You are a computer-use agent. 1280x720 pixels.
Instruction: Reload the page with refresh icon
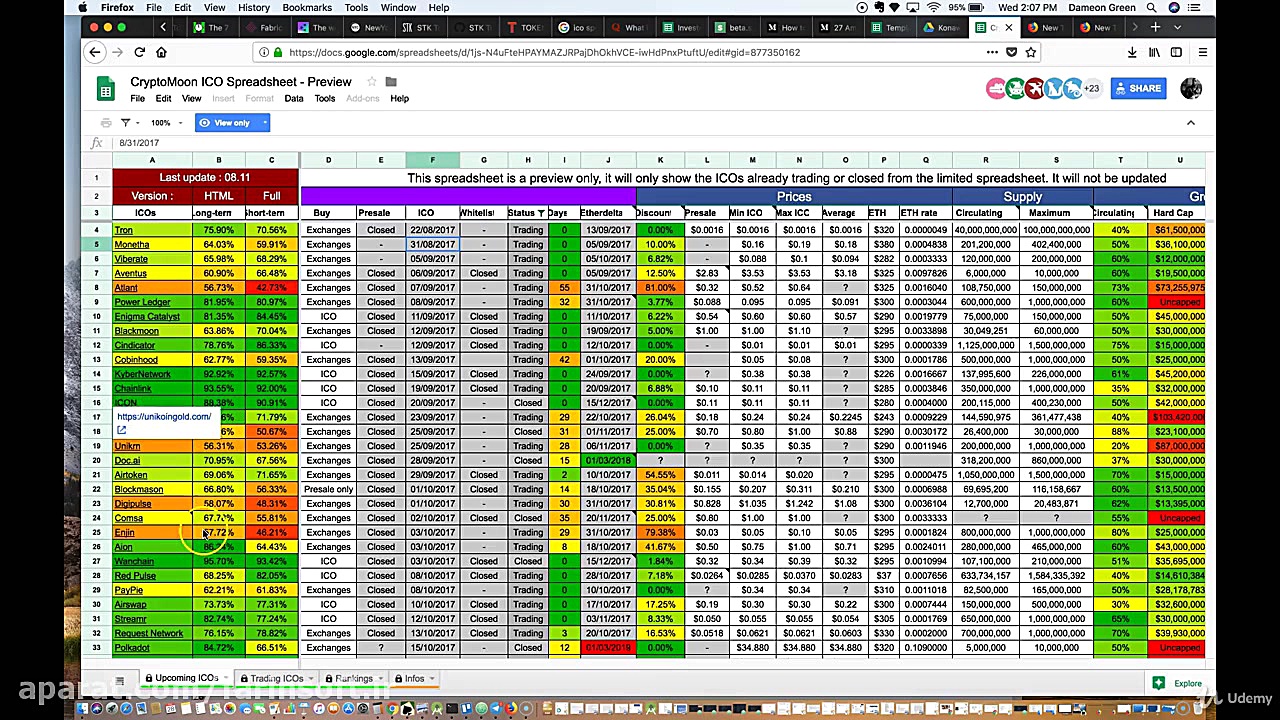tap(139, 52)
